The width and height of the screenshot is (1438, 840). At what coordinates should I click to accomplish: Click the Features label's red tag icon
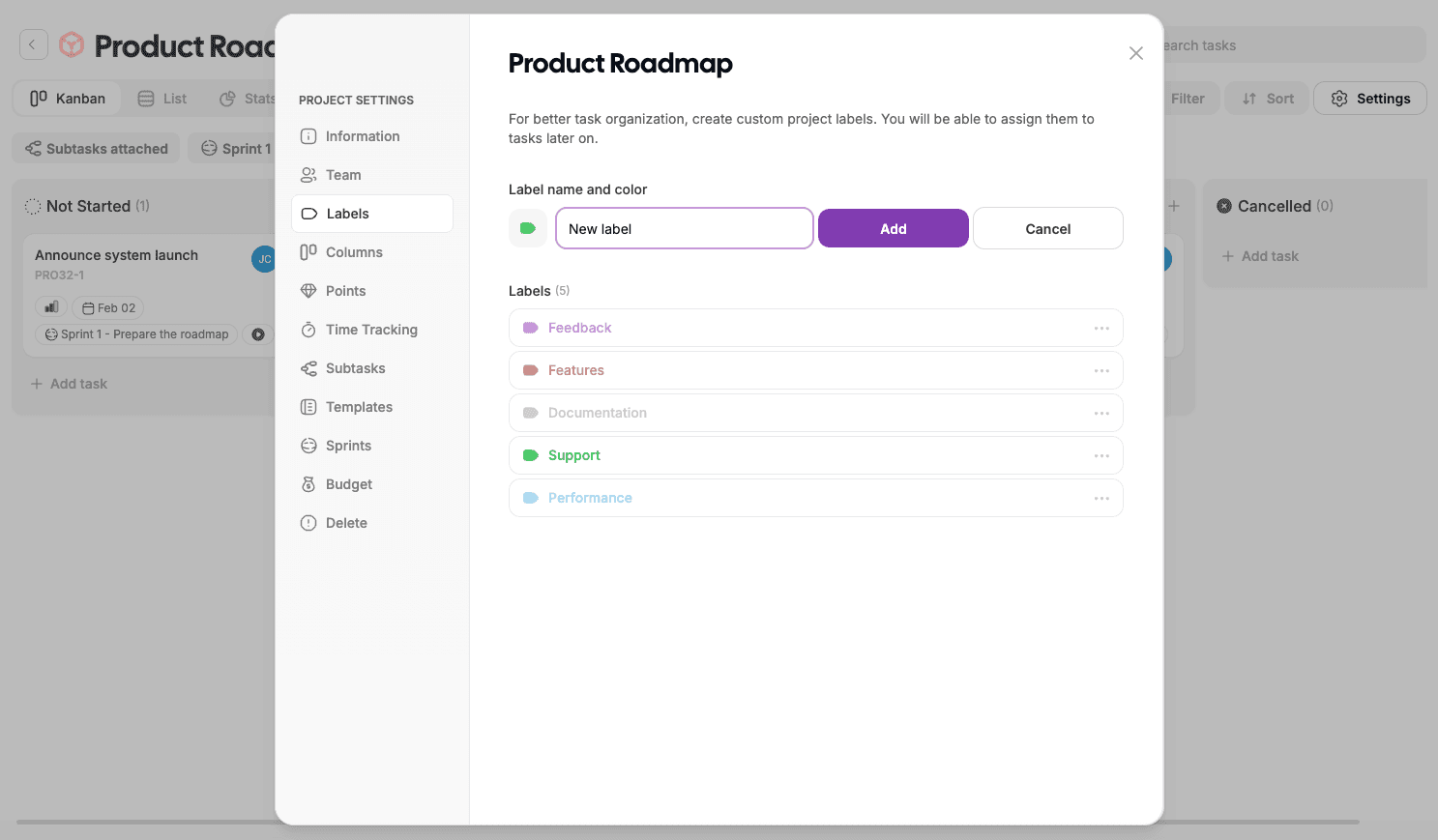point(531,370)
